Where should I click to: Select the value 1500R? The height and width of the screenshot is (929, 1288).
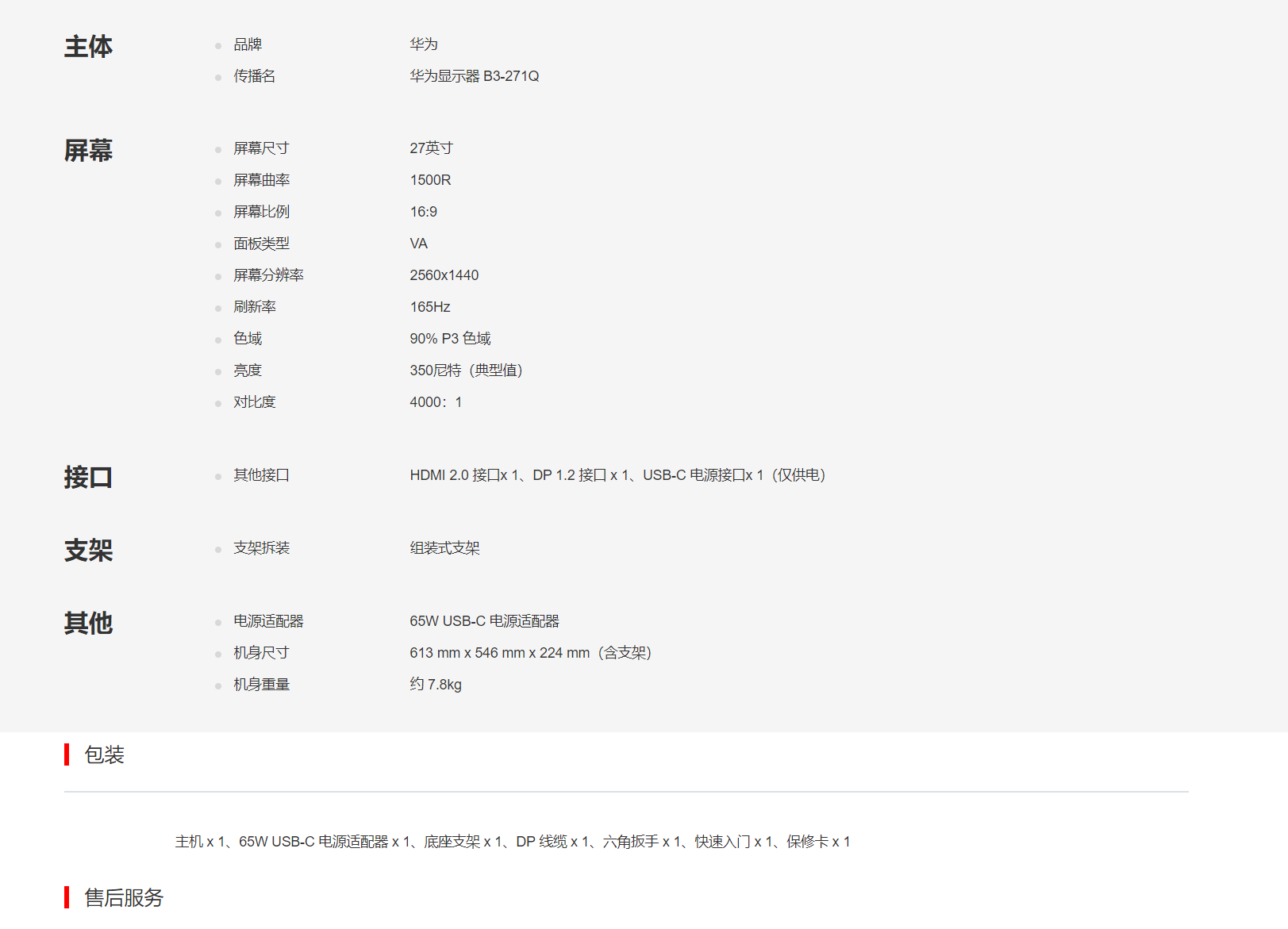point(430,180)
